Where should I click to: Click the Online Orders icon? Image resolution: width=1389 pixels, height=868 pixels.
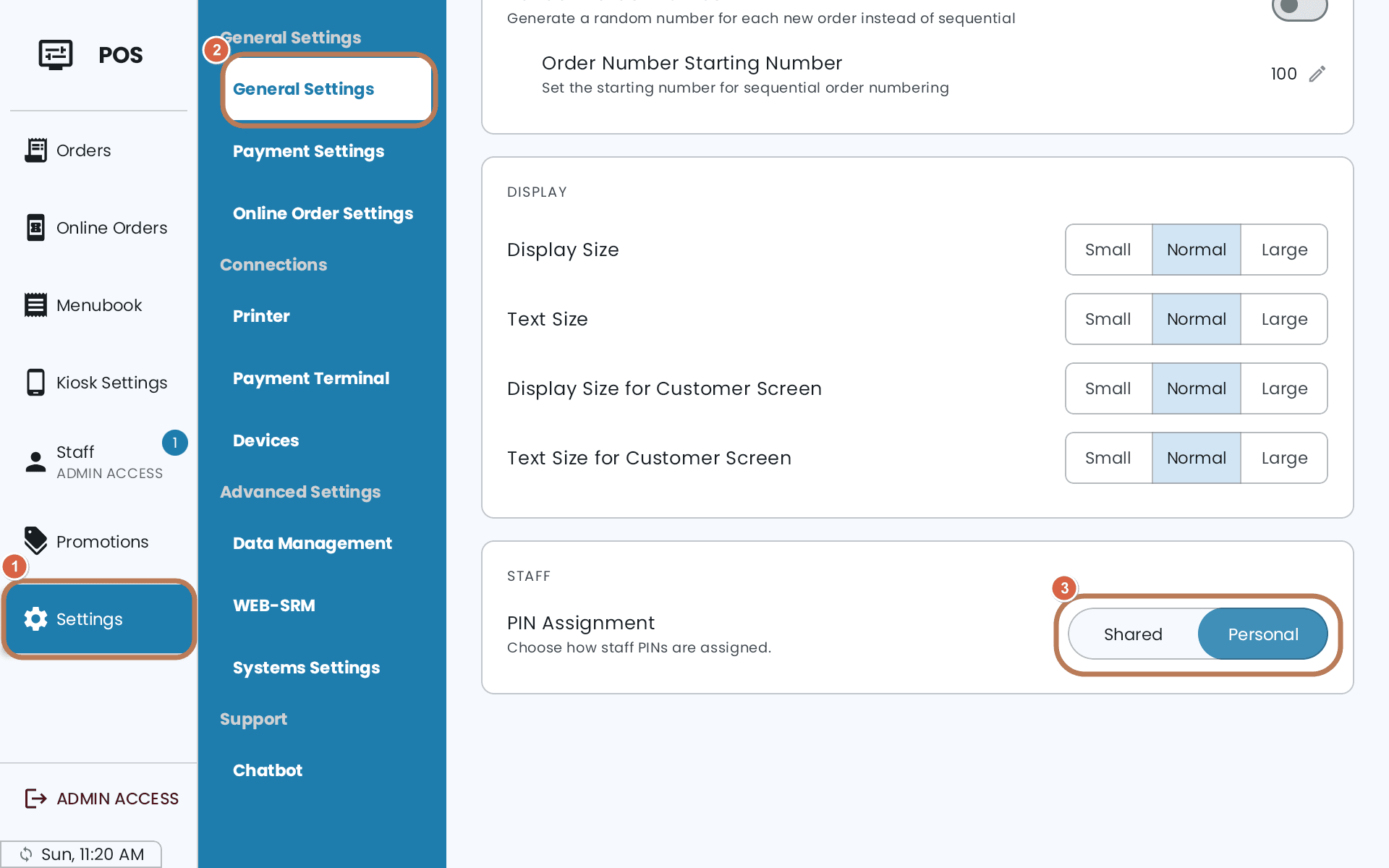[35, 228]
